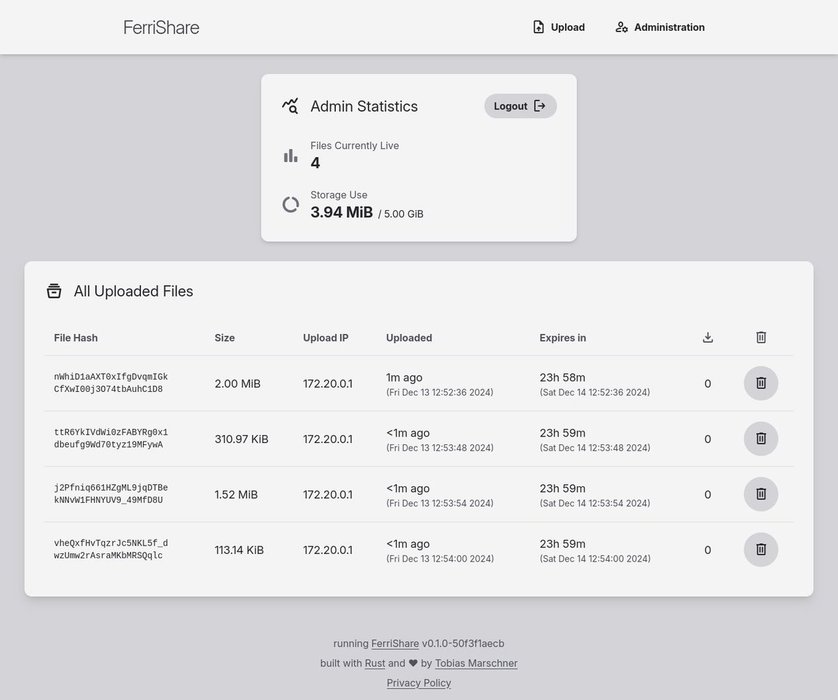Open the Administration page
The width and height of the screenshot is (838, 700).
tap(660, 27)
